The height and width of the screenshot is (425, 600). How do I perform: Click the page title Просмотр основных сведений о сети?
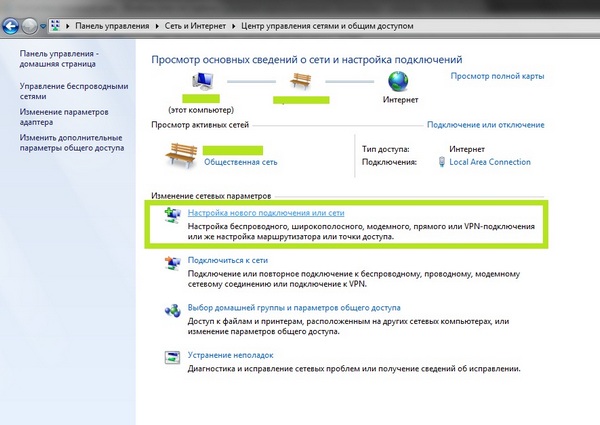tap(307, 60)
